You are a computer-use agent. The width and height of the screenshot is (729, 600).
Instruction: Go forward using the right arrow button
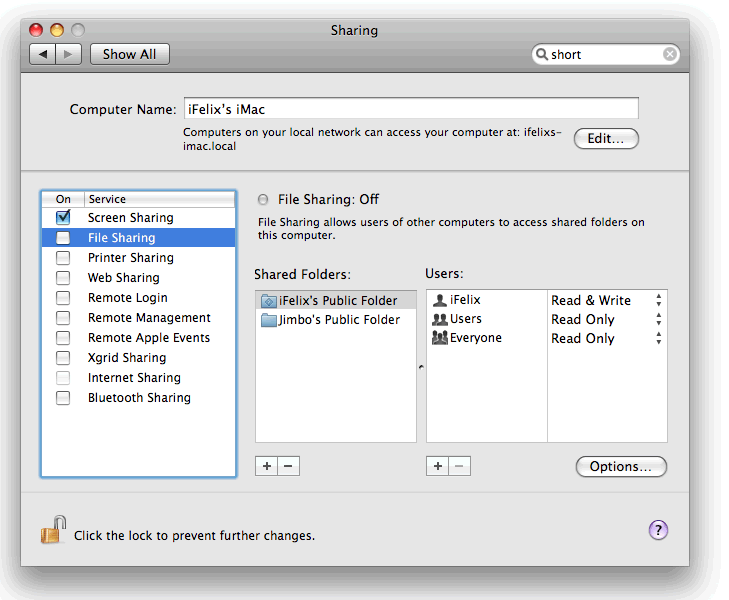click(68, 55)
